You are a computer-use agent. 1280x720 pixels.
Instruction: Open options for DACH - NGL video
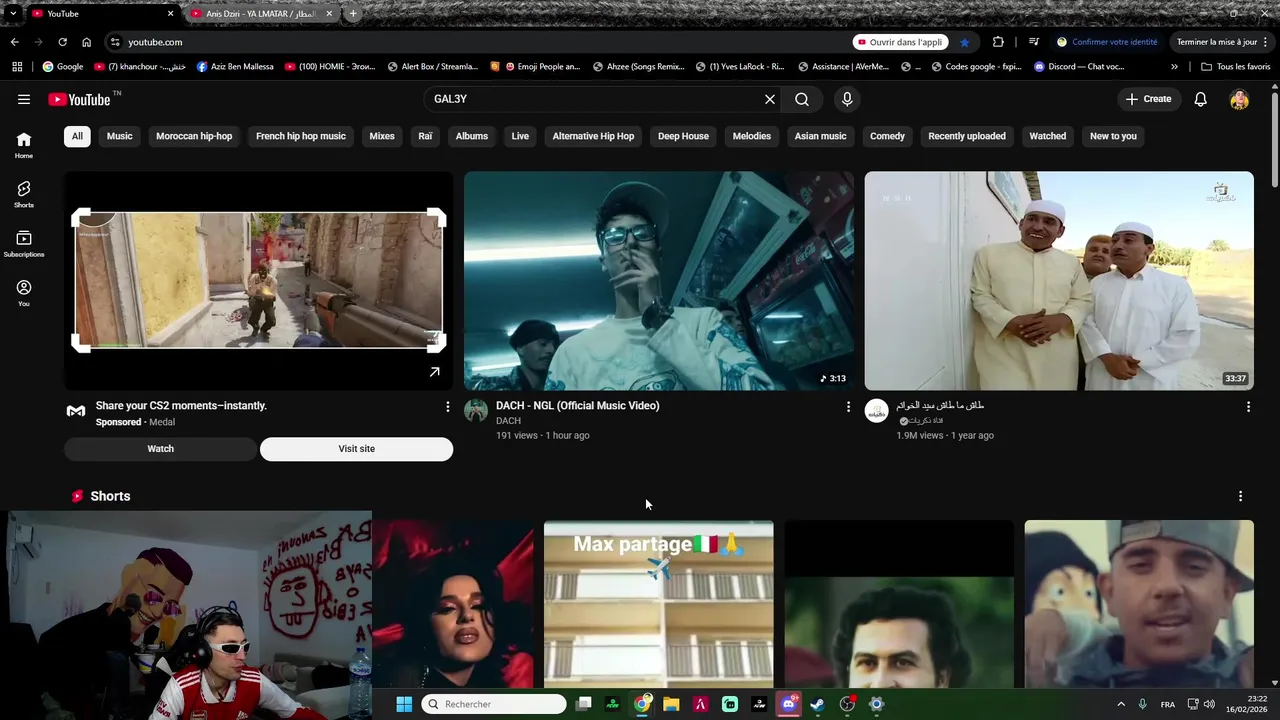848,407
